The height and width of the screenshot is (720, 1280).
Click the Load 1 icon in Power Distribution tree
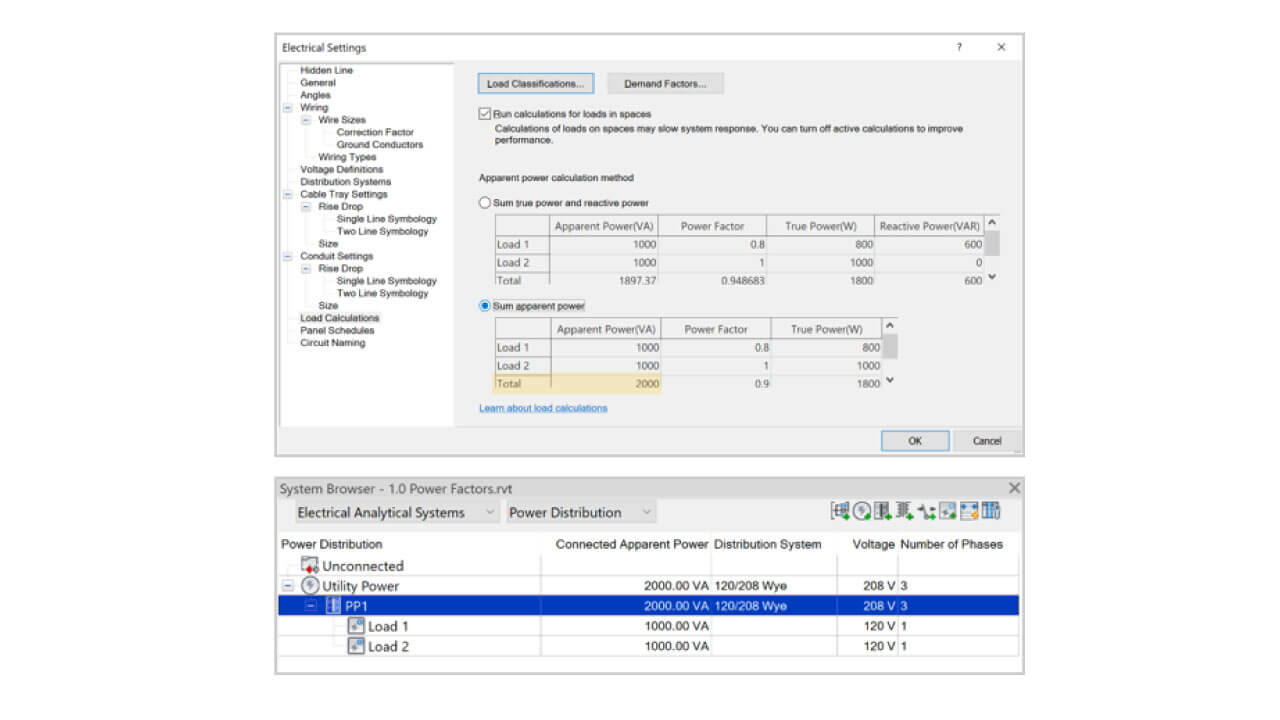[x=356, y=626]
